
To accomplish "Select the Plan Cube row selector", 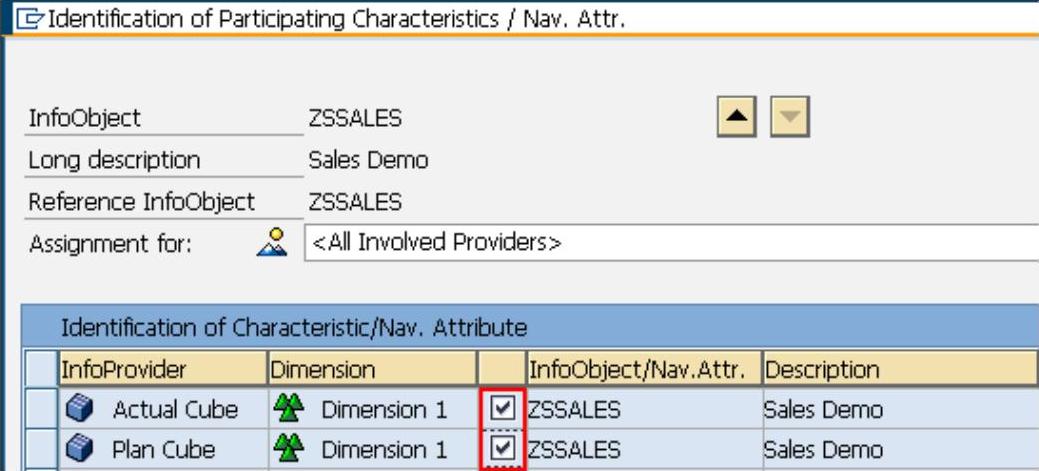I will click(x=40, y=449).
